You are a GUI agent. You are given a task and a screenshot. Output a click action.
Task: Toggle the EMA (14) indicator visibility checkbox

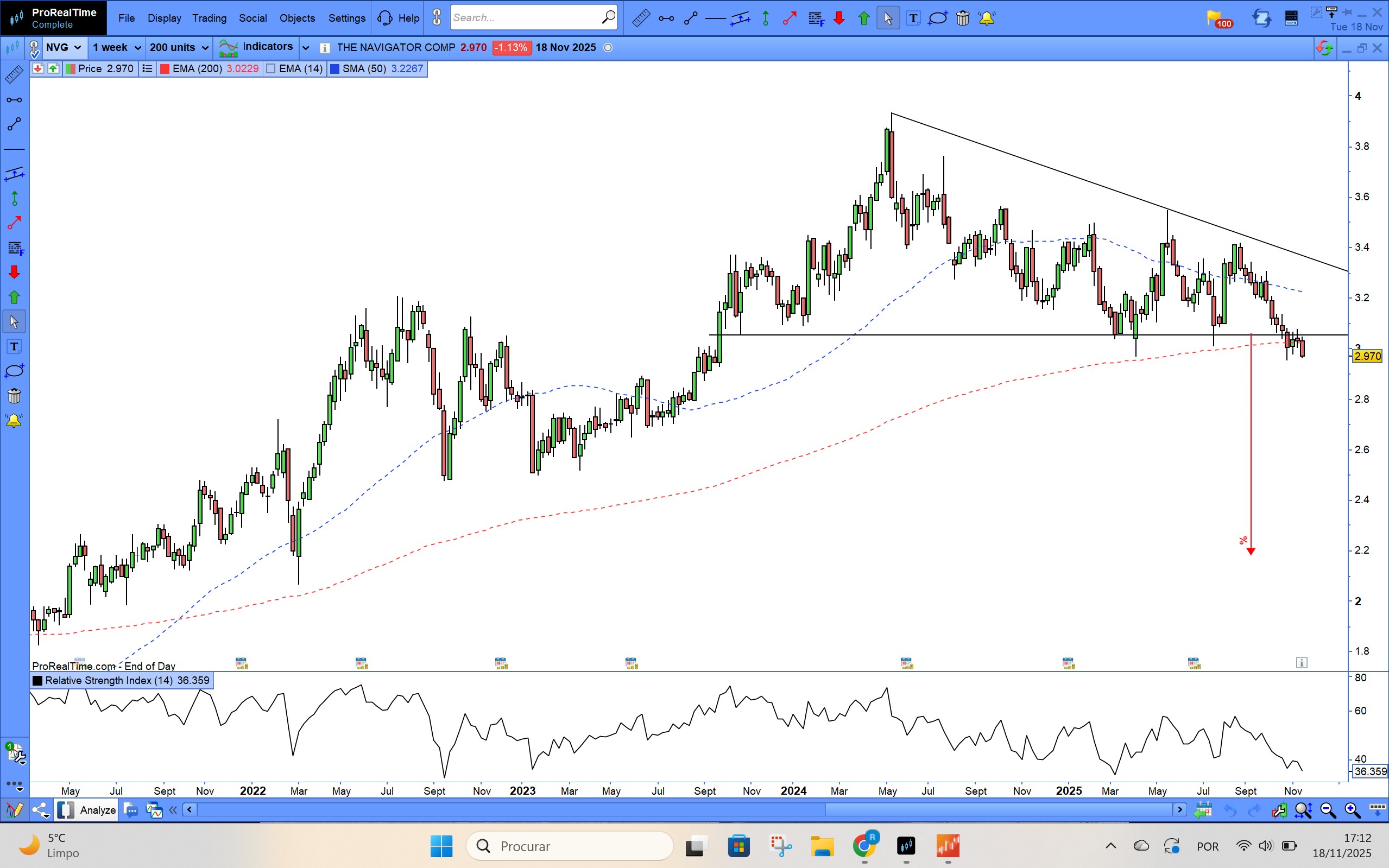[272, 69]
